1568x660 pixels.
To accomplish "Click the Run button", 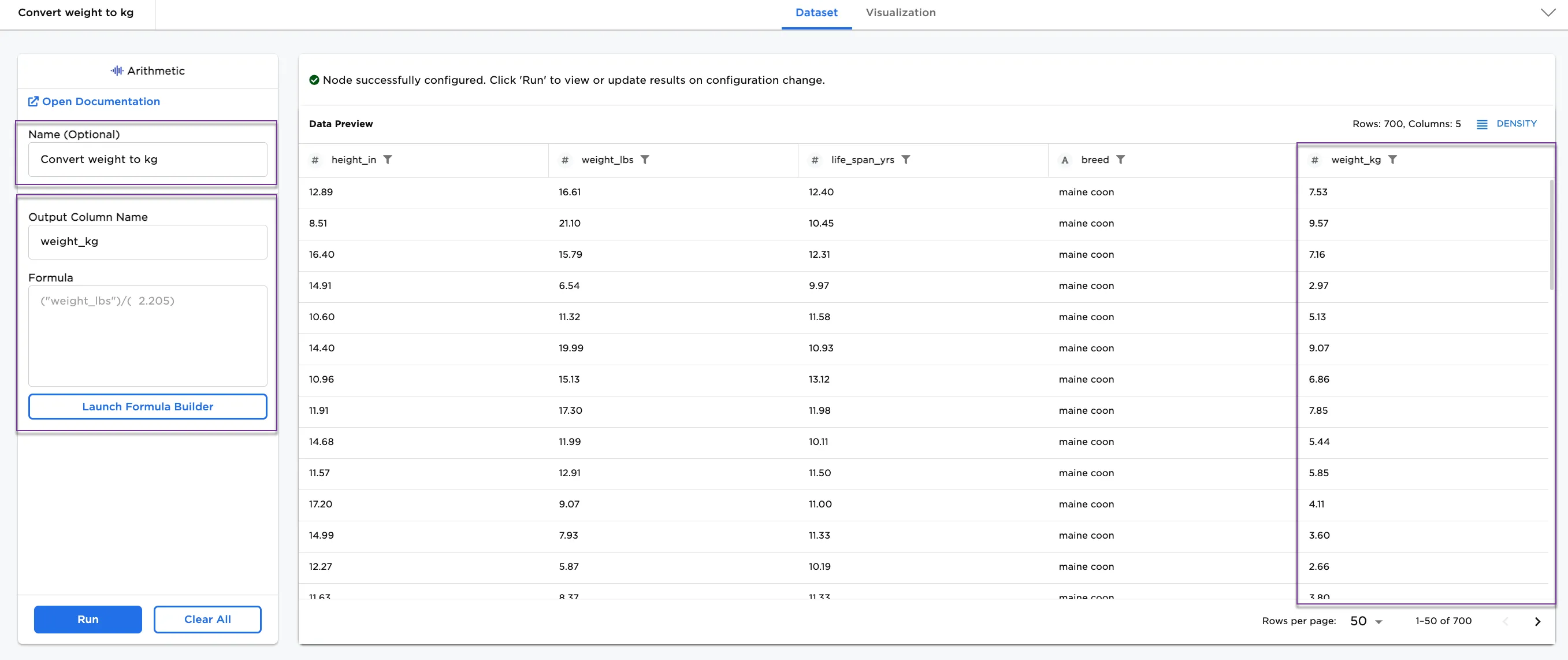I will click(x=88, y=619).
